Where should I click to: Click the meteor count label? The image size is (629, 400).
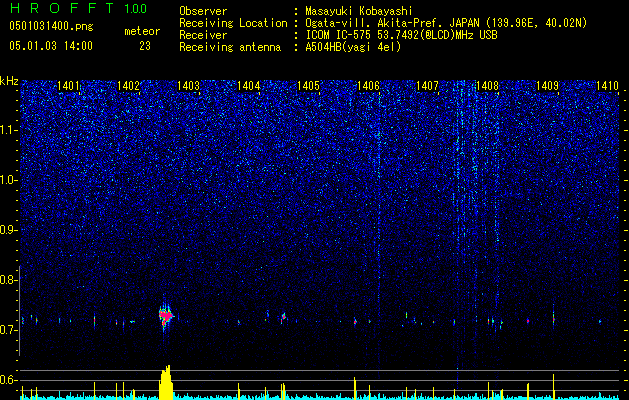click(x=142, y=31)
